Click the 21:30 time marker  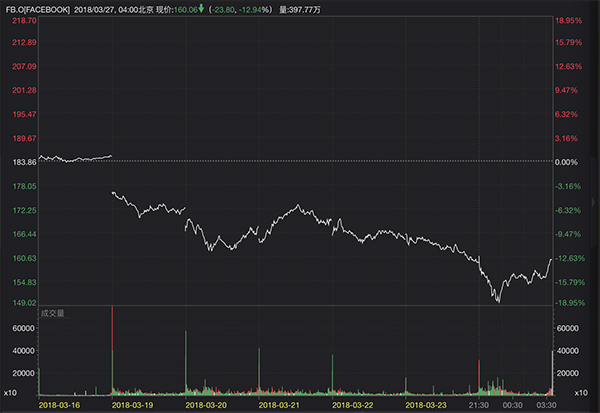479,405
